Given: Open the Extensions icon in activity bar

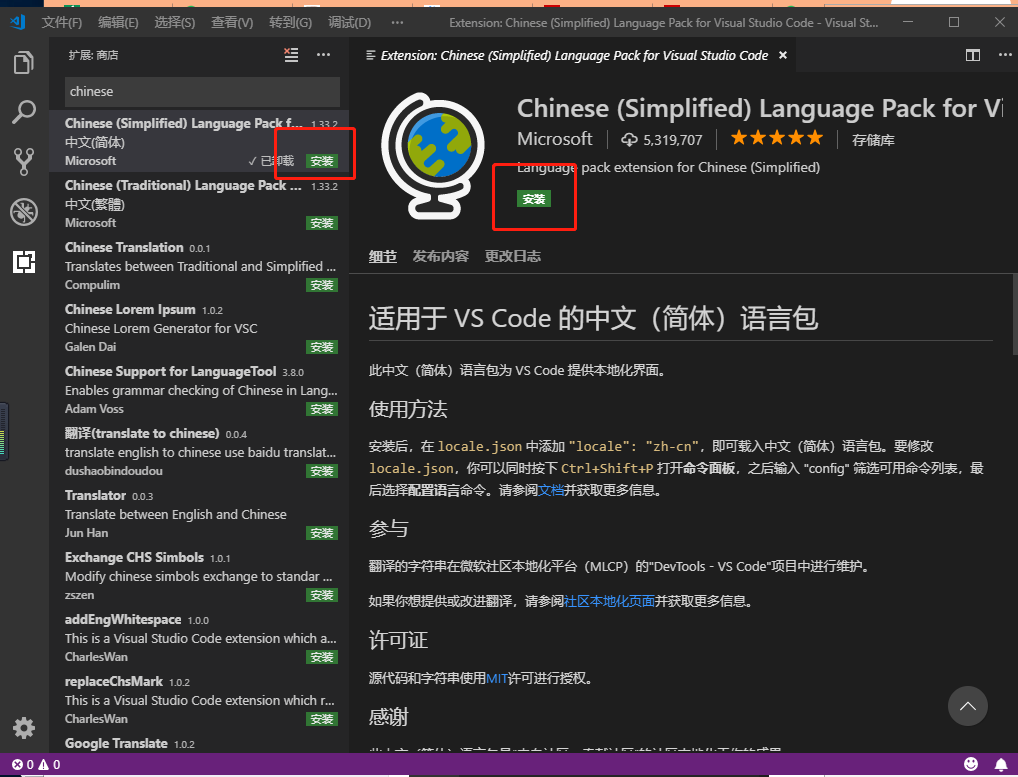Looking at the screenshot, I should point(23,262).
